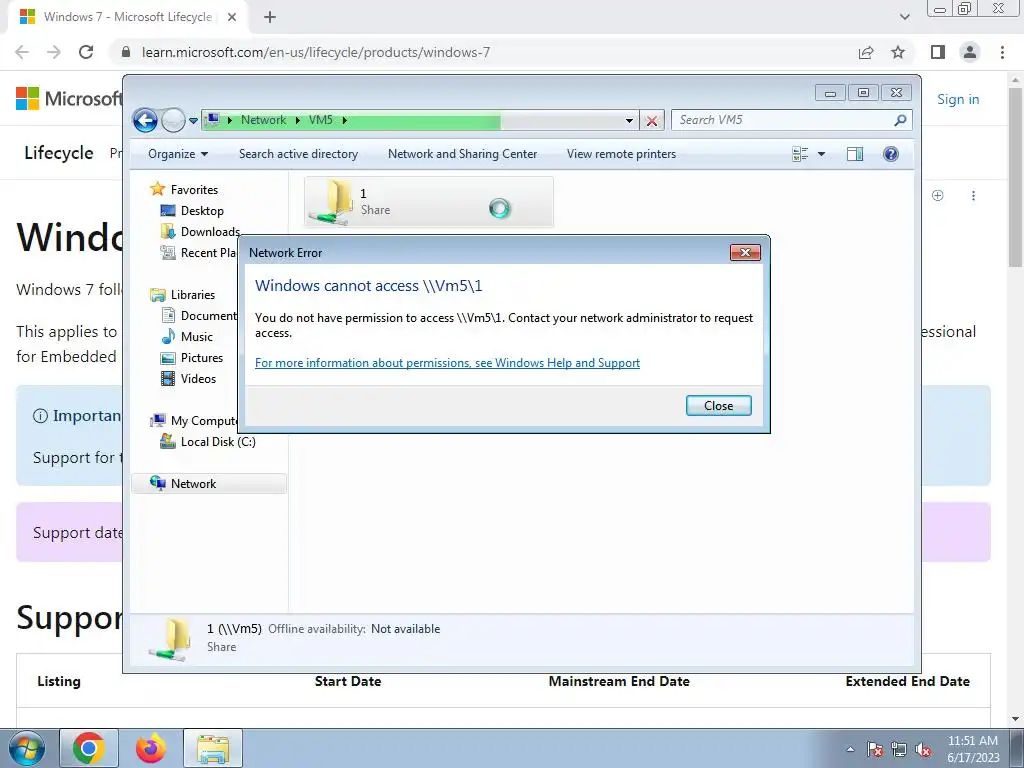Click the Network breadcrumb in address bar
Viewport: 1024px width, 768px height.
pos(263,120)
